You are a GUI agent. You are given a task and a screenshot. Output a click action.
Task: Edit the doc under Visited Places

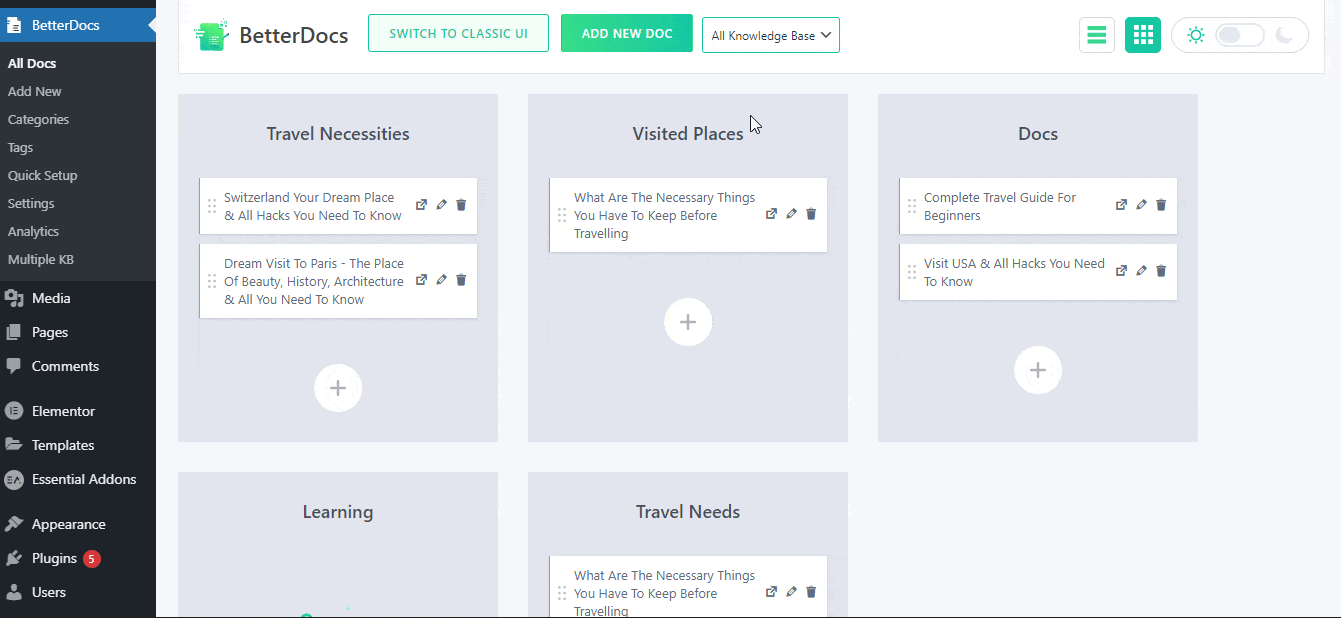791,214
